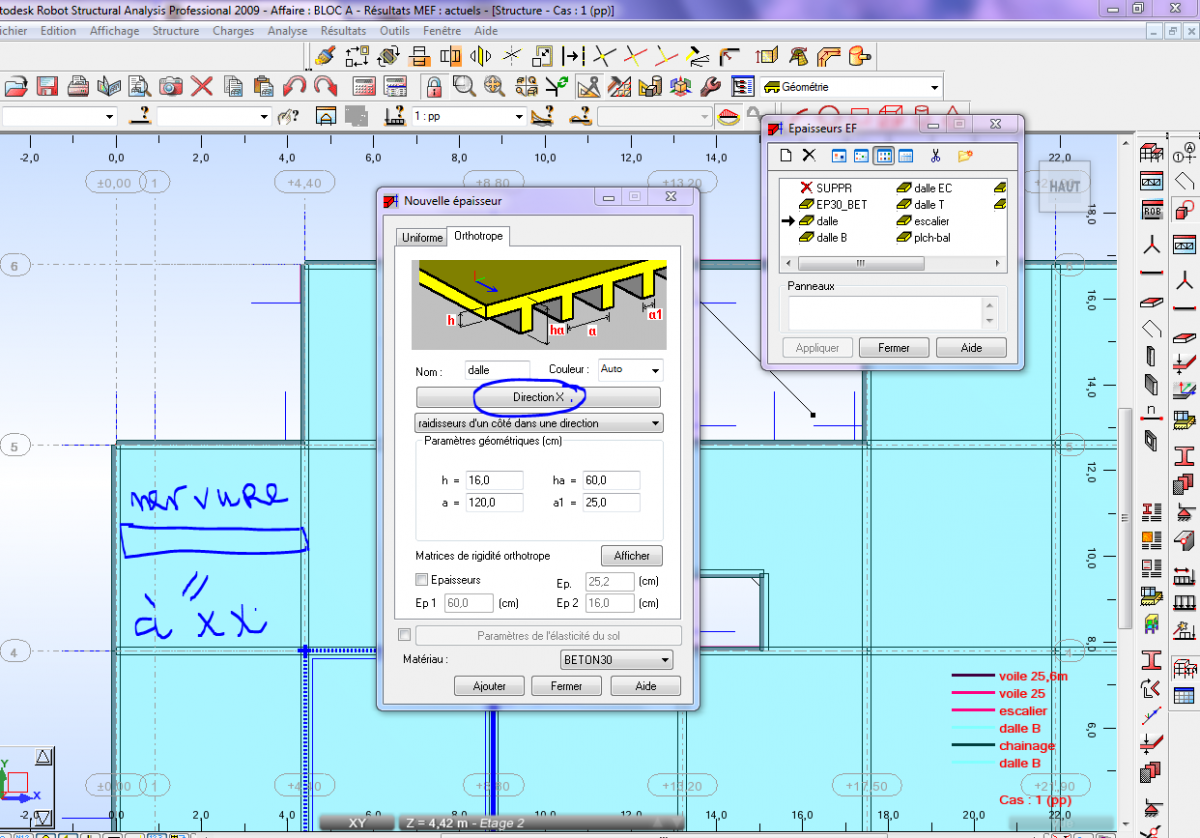1200x838 pixels.
Task: Click the open file folder icon
Action: [x=17, y=86]
